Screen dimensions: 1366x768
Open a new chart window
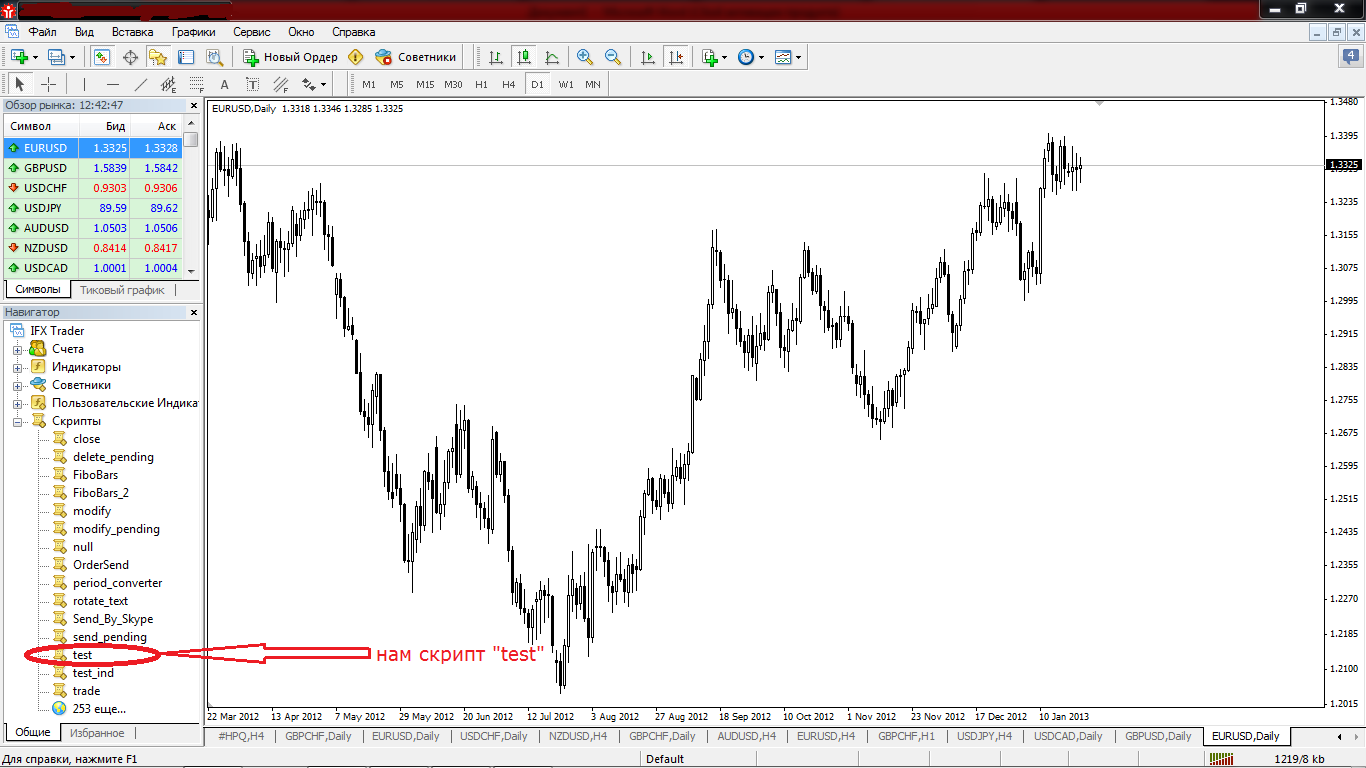point(19,57)
